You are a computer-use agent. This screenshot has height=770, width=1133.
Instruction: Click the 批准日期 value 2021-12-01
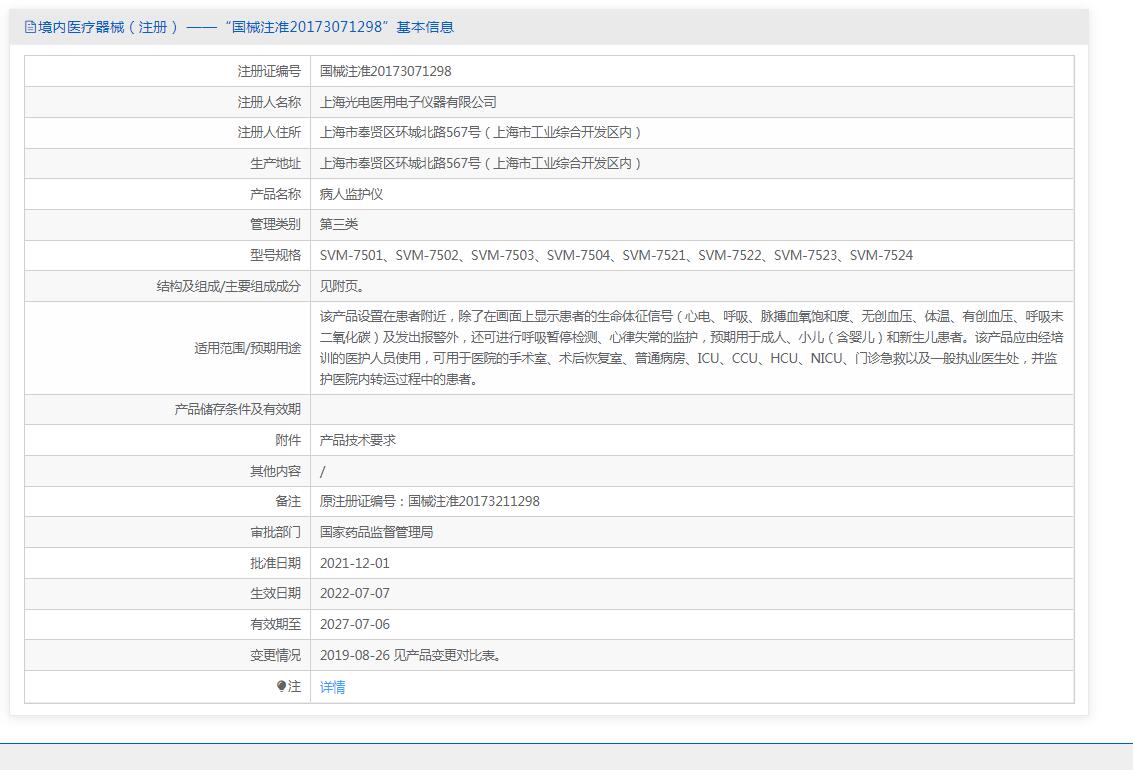tap(355, 563)
